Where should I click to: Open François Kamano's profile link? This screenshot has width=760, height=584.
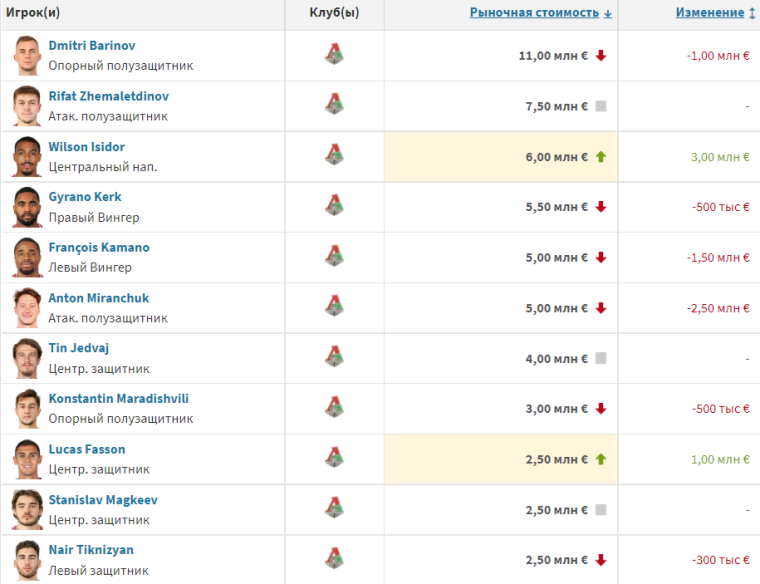click(99, 247)
